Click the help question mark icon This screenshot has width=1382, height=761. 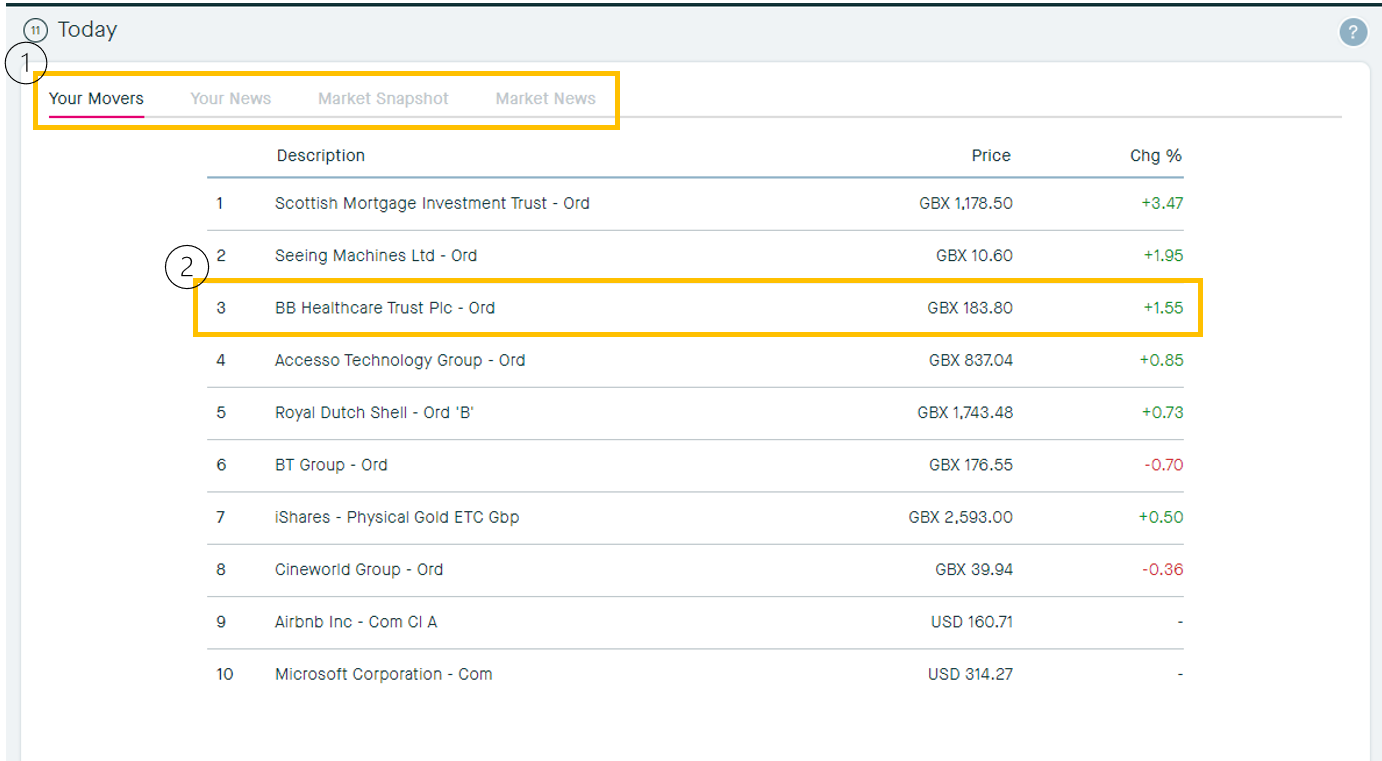[x=1353, y=32]
